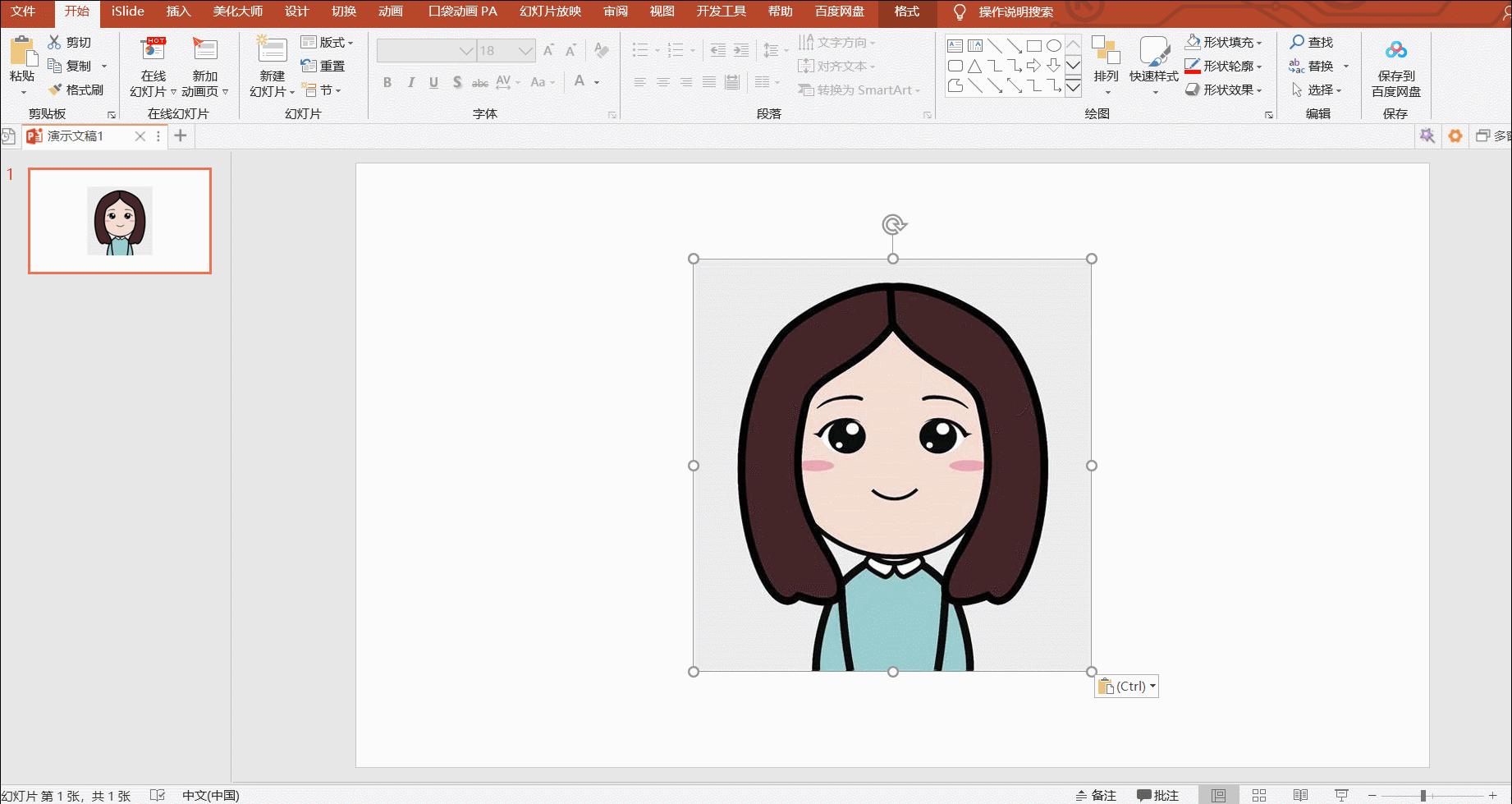Toggle the 备注 notes pane
The height and width of the screenshot is (804, 1512).
[1096, 795]
